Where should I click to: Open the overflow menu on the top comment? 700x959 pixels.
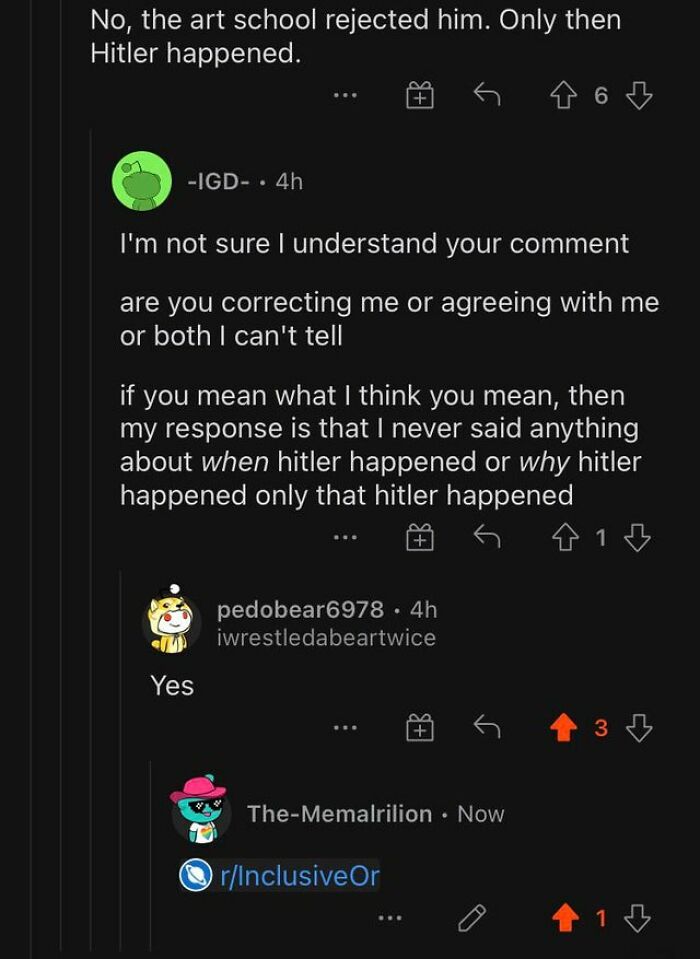pyautogui.click(x=346, y=97)
